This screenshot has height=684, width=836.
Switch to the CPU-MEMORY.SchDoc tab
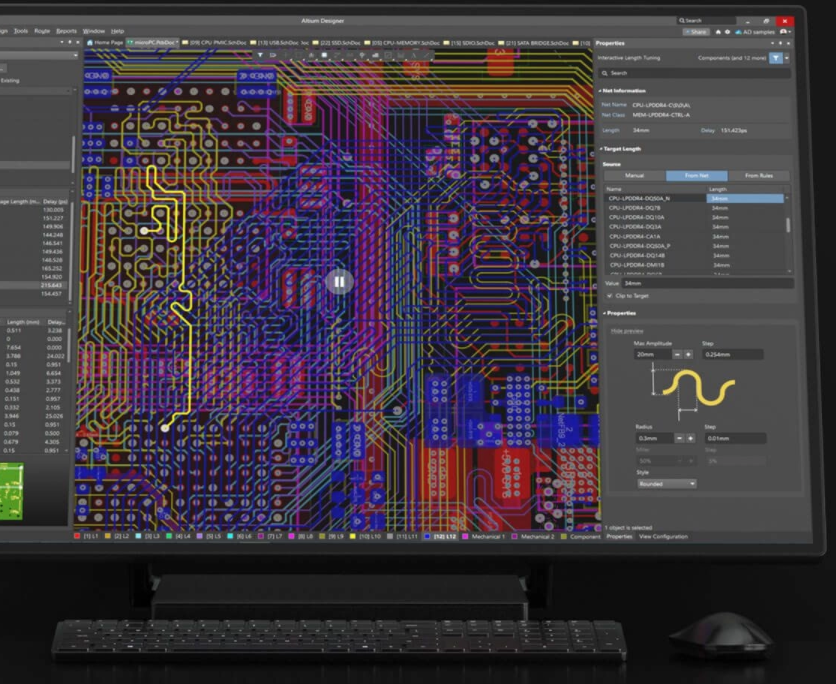point(402,43)
